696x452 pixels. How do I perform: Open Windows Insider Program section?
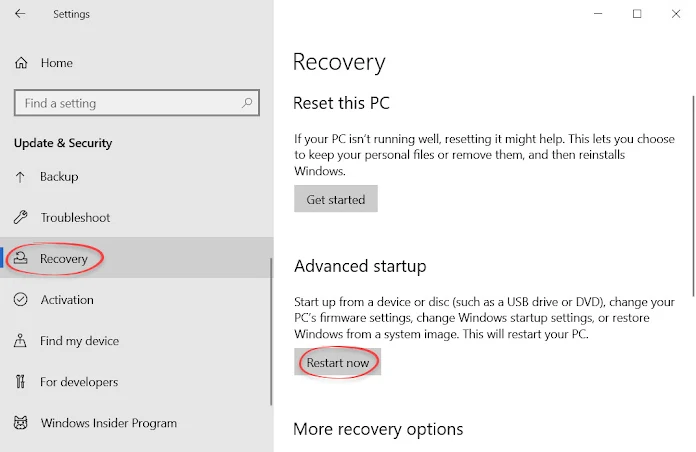click(x=108, y=423)
